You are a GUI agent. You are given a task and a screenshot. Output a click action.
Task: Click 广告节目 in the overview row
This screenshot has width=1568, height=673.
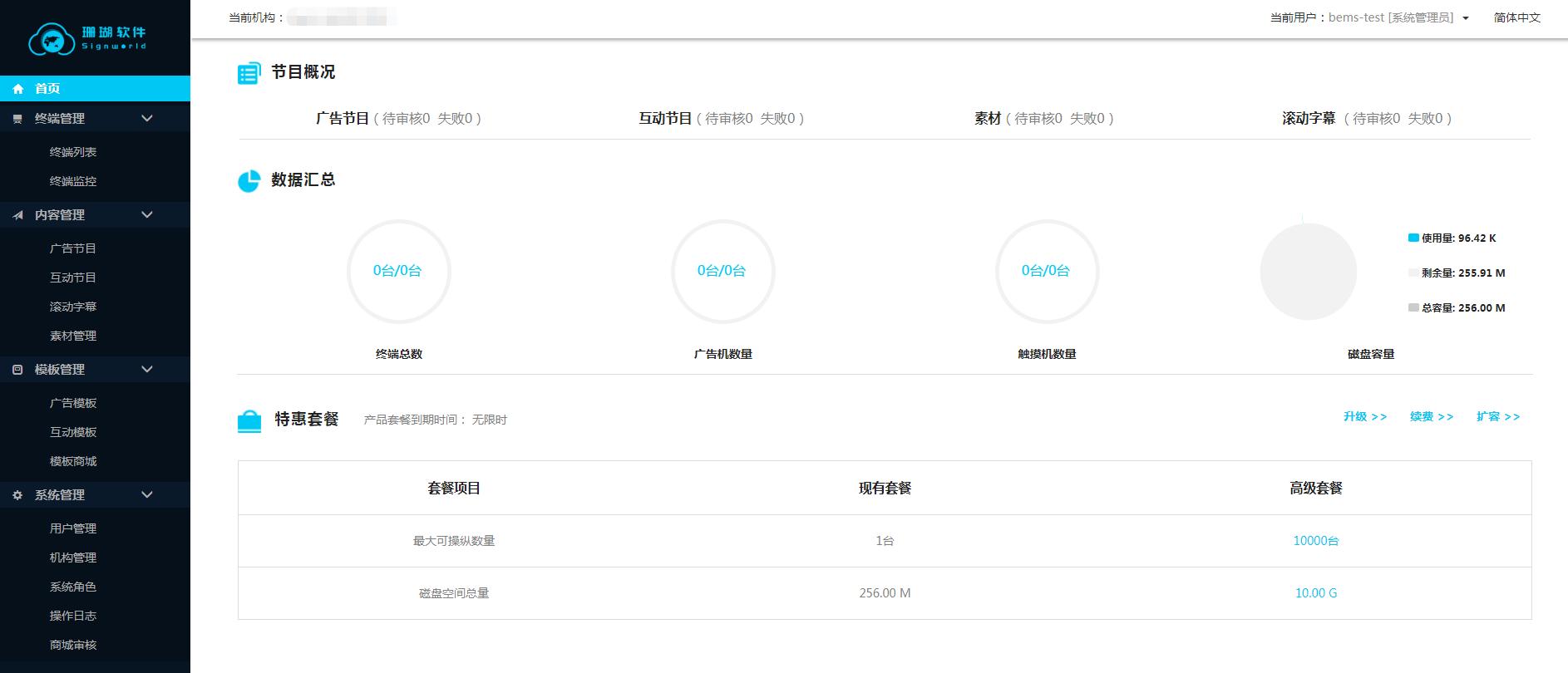(343, 119)
